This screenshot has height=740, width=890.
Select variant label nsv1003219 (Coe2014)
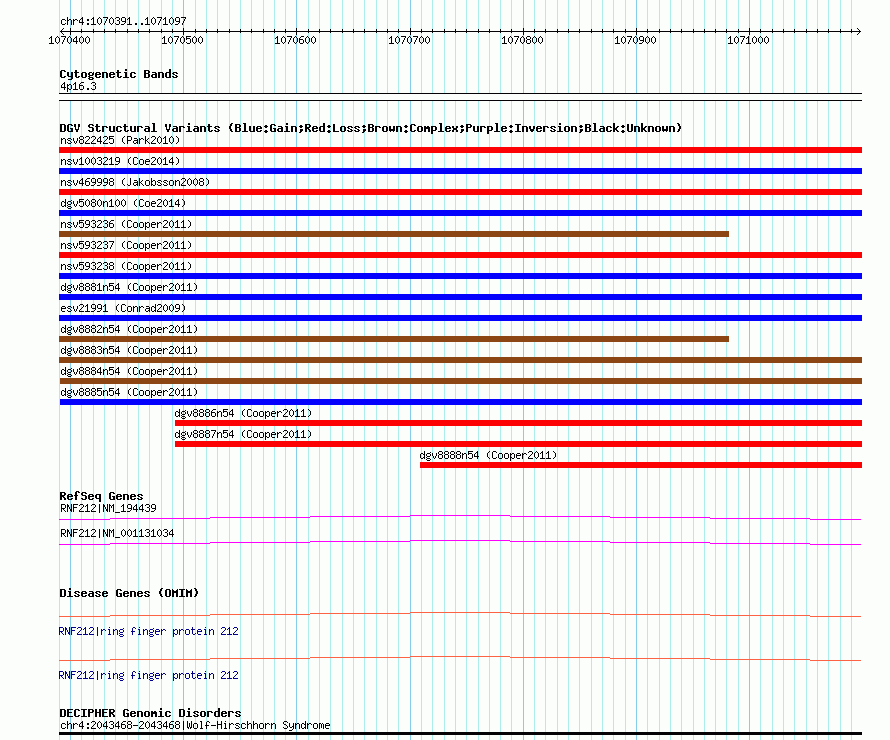click(120, 161)
